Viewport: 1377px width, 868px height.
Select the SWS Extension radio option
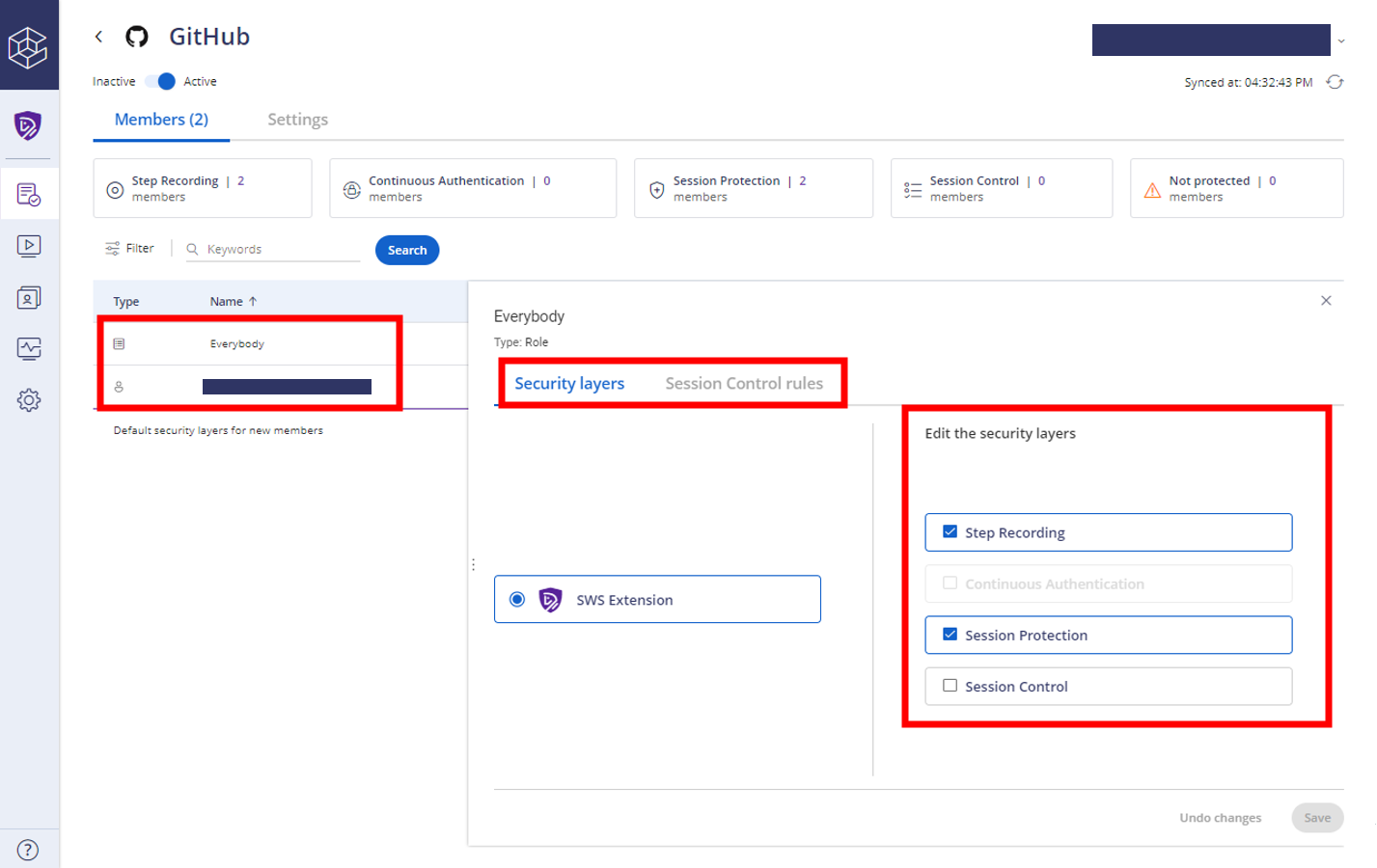click(x=517, y=599)
